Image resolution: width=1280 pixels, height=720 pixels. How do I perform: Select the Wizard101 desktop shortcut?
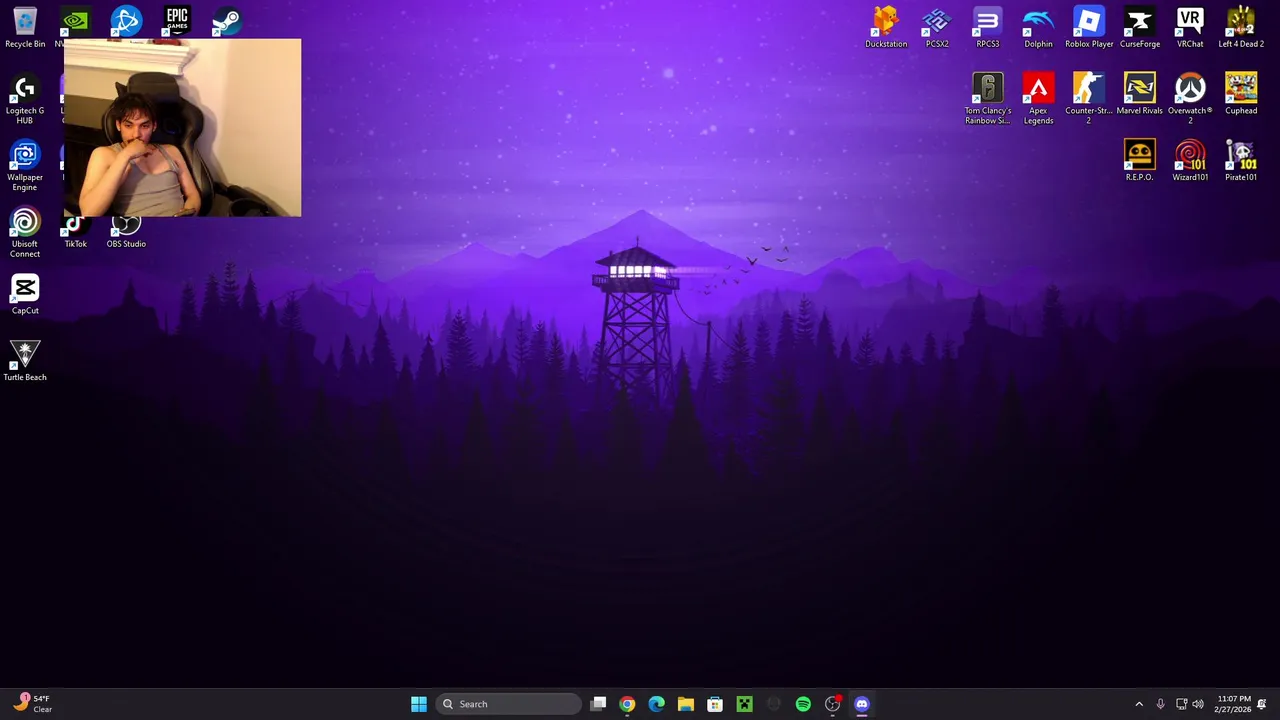[1190, 161]
